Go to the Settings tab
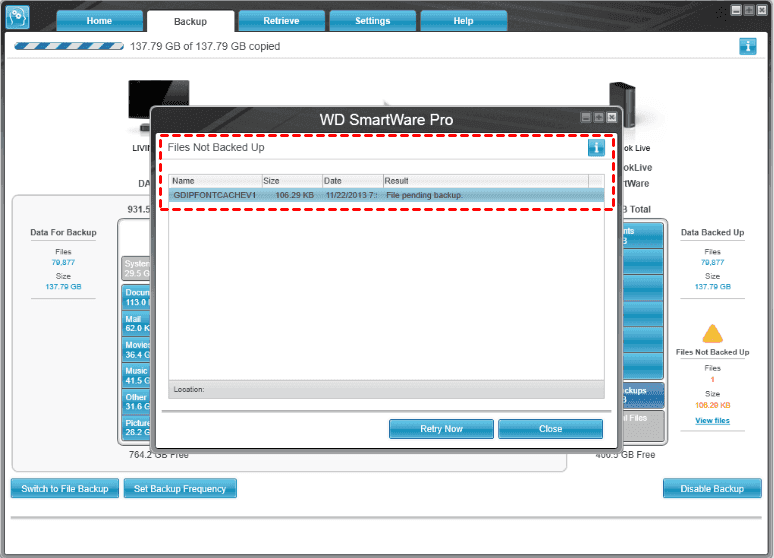Screen dimensions: 774x558 [x=373, y=21]
